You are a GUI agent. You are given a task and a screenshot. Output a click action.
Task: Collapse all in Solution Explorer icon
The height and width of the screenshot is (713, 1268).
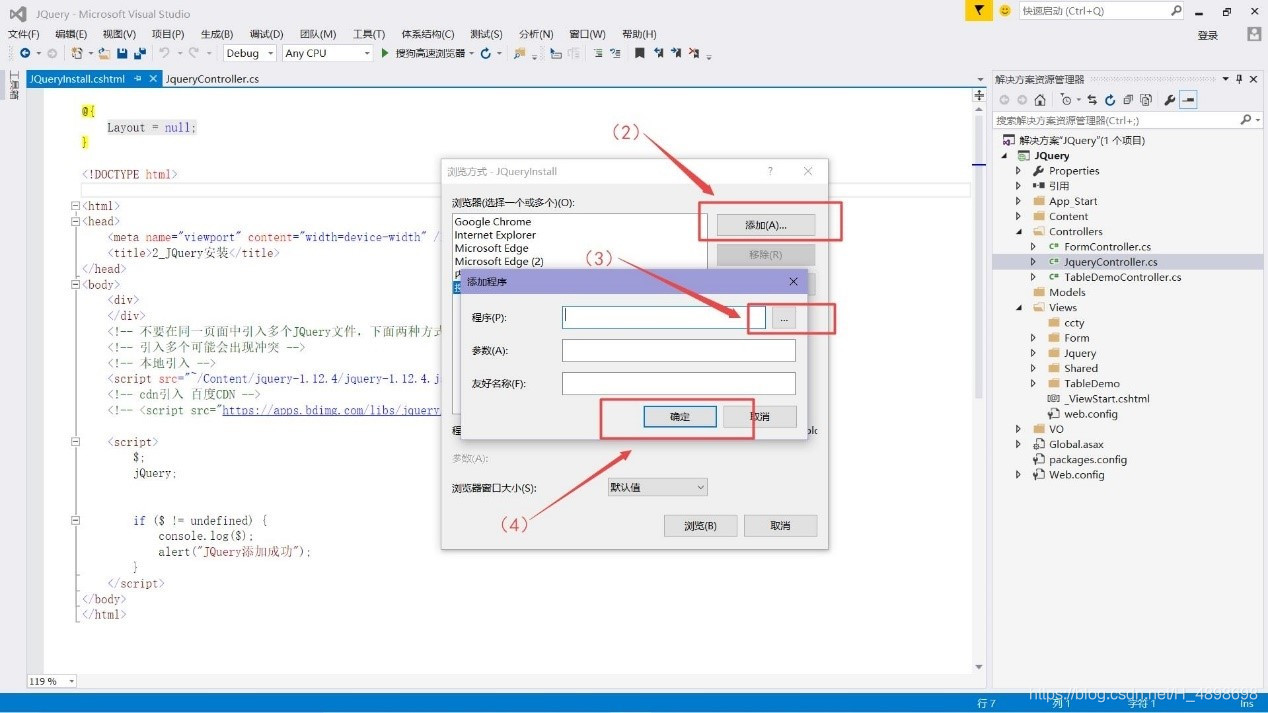tap(1128, 100)
